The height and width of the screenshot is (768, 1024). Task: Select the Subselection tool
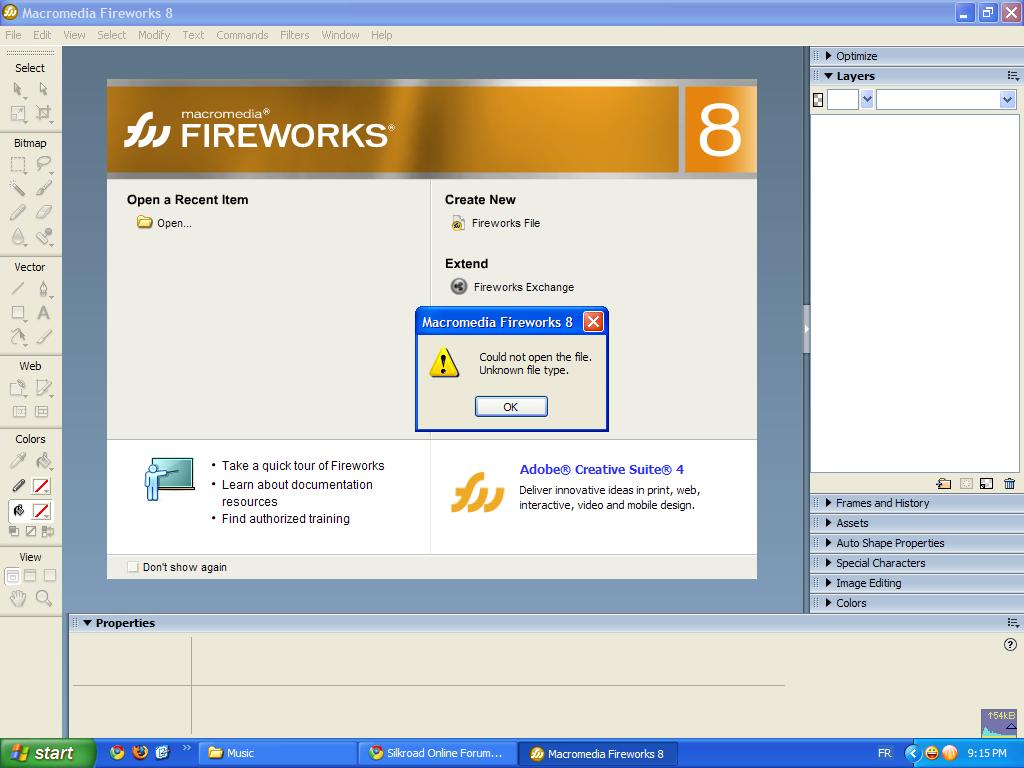tap(43, 89)
